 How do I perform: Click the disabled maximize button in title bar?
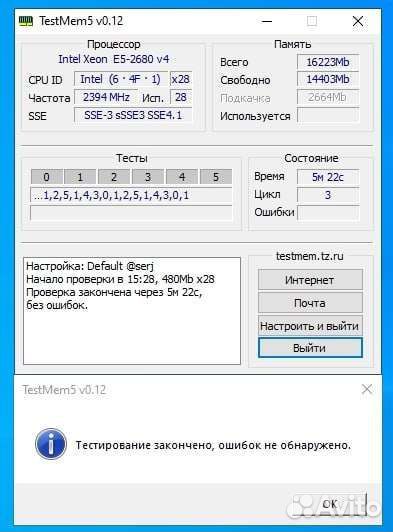tap(312, 21)
